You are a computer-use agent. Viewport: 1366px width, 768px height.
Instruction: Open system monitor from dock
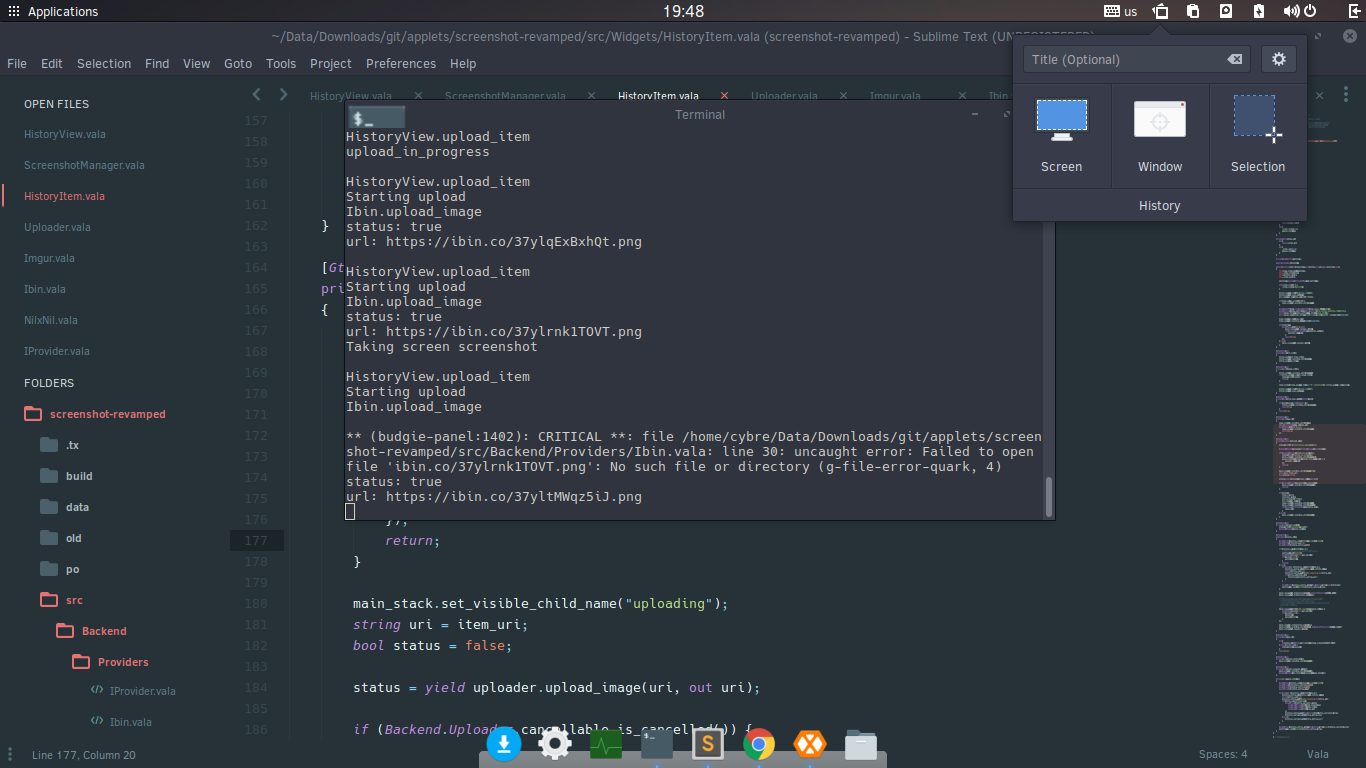tap(606, 744)
